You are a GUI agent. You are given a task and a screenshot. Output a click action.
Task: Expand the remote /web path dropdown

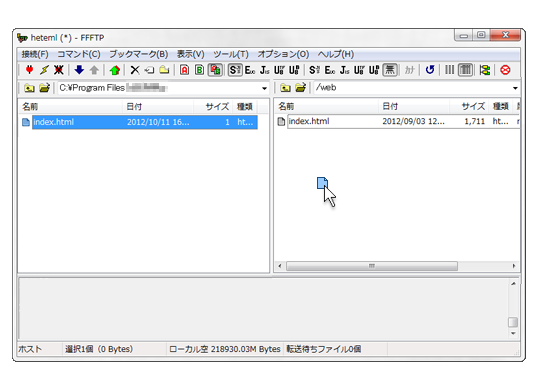515,88
